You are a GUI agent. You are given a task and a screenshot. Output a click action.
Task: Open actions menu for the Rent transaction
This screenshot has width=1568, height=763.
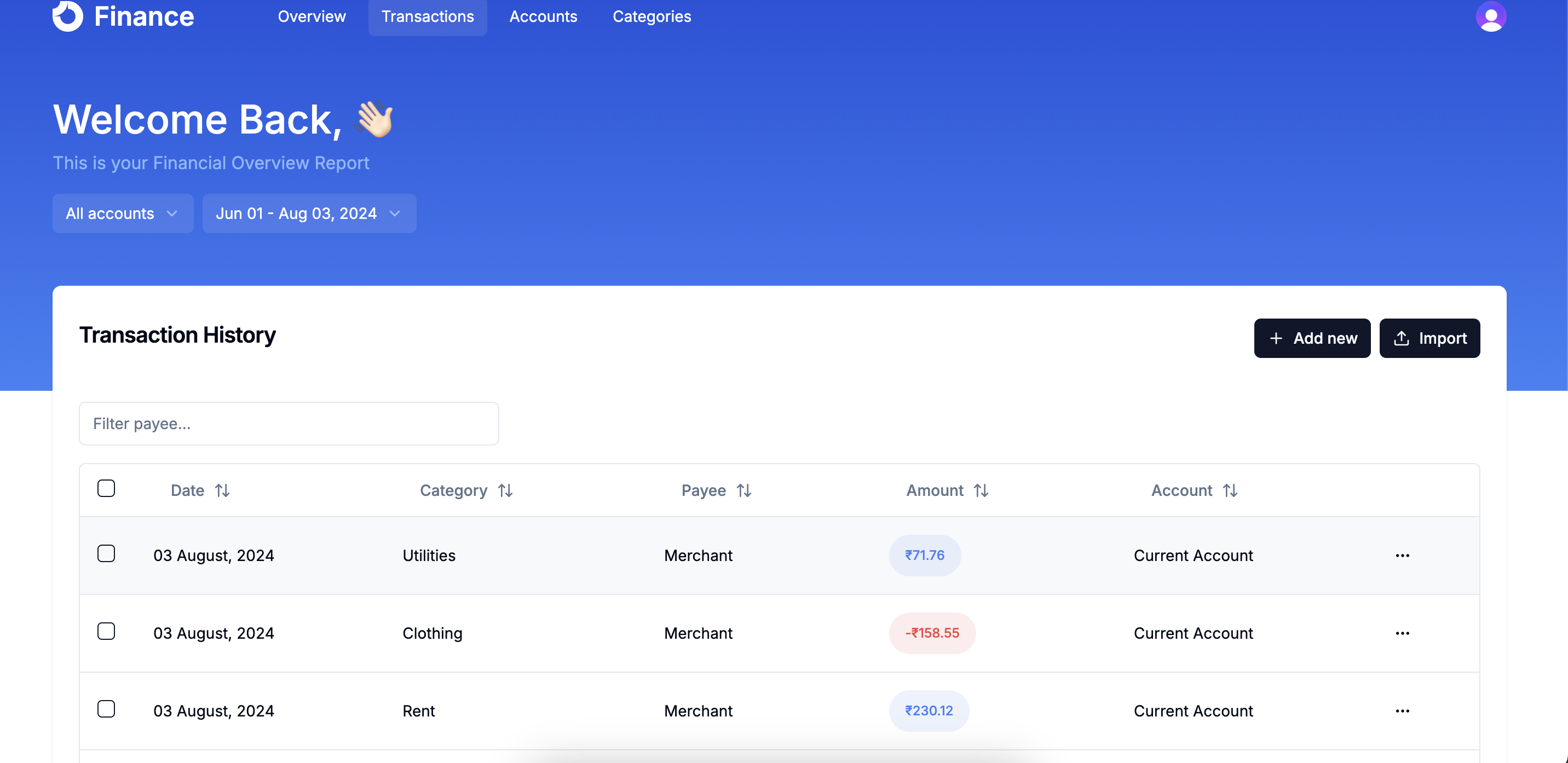[1403, 710]
